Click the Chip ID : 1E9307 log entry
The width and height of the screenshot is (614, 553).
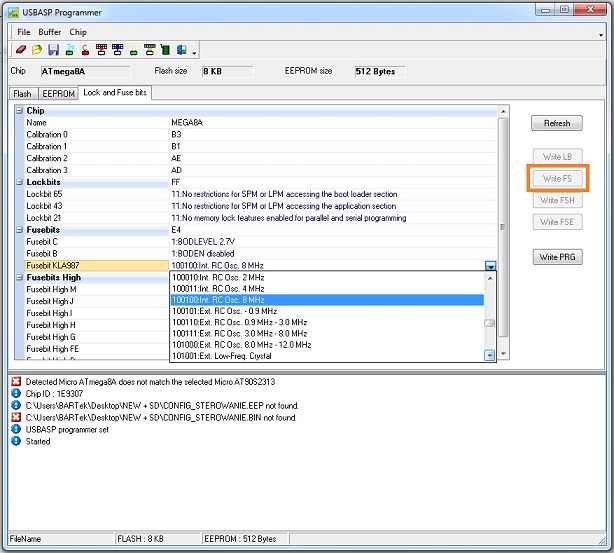pos(54,394)
